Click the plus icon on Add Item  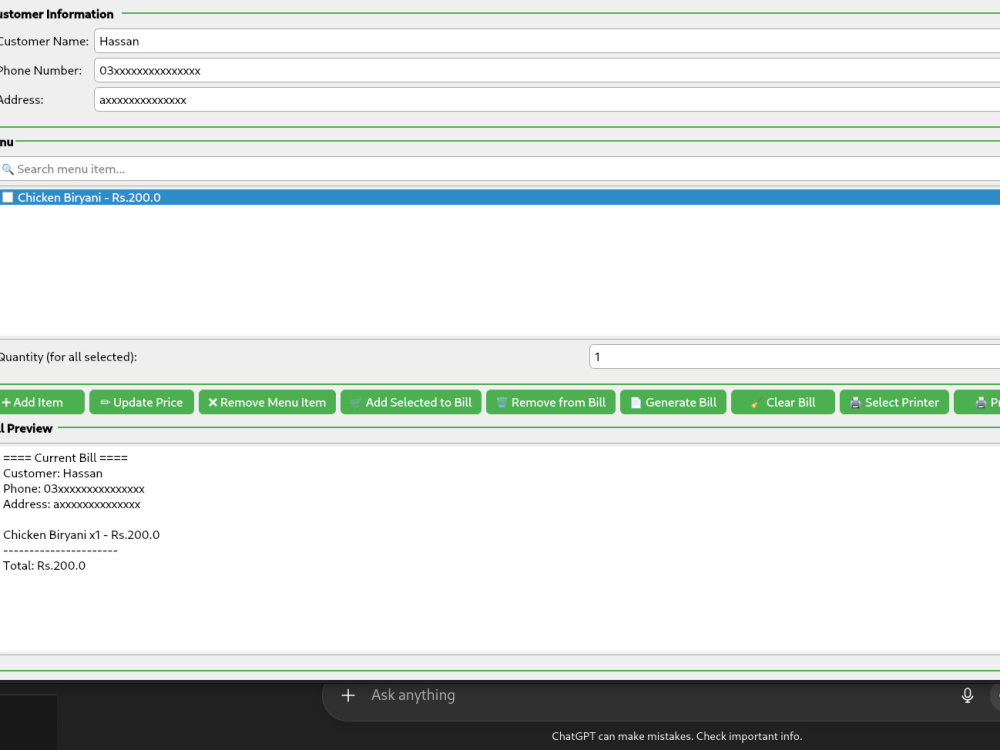tap(6, 402)
